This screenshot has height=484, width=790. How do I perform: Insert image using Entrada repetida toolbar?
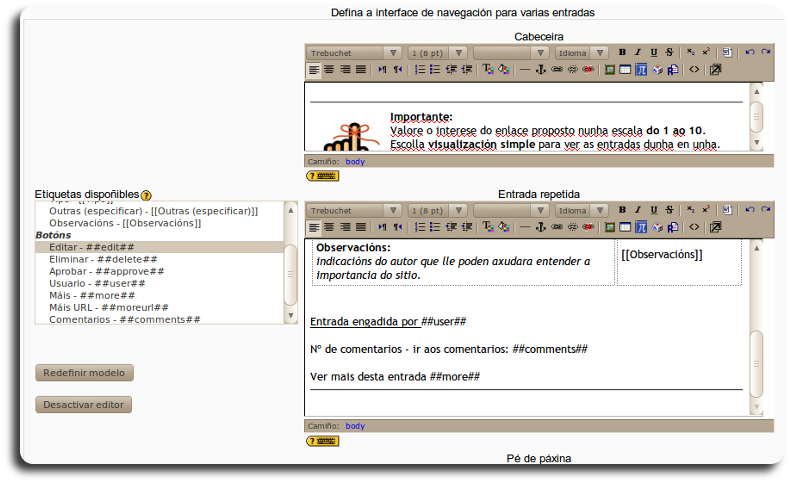pyautogui.click(x=609, y=227)
